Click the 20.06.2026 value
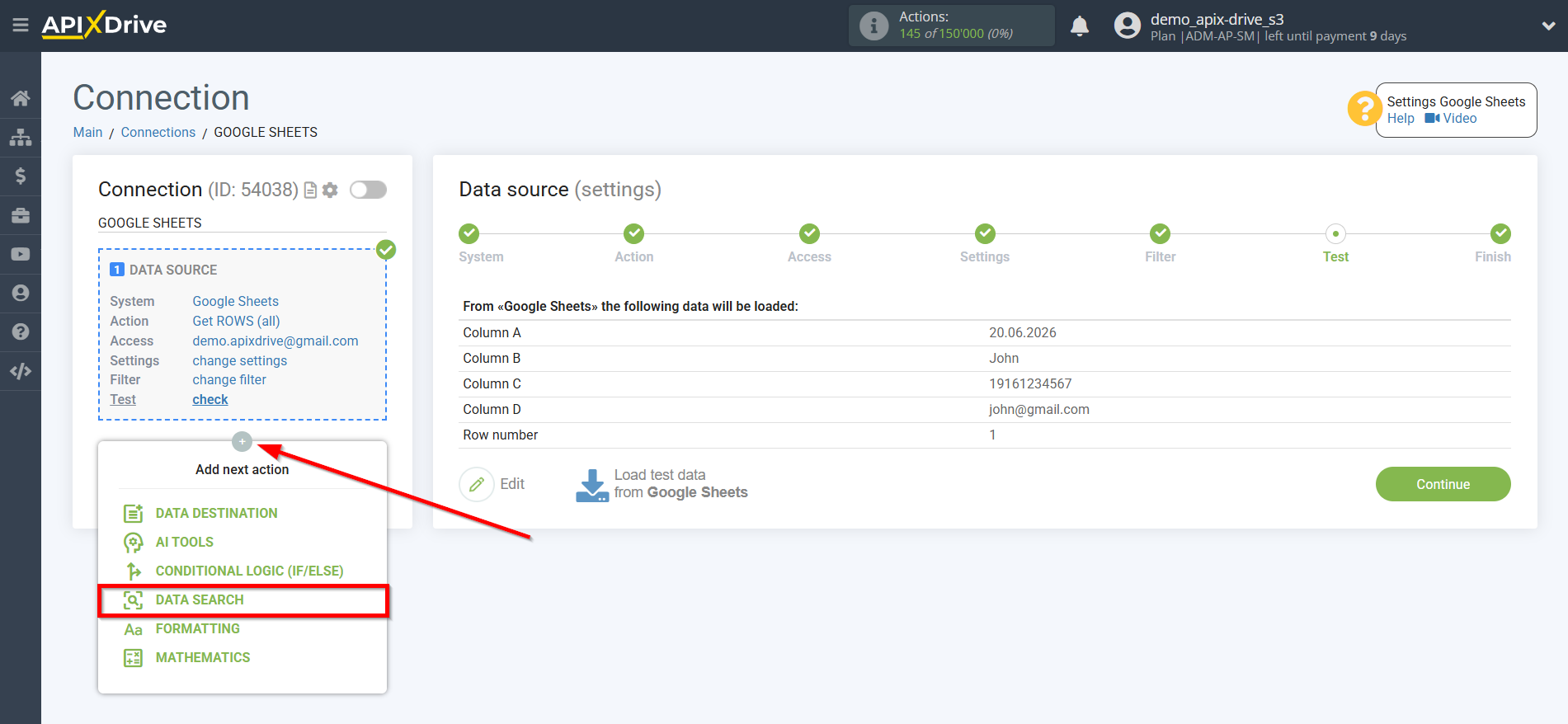 [x=1023, y=332]
